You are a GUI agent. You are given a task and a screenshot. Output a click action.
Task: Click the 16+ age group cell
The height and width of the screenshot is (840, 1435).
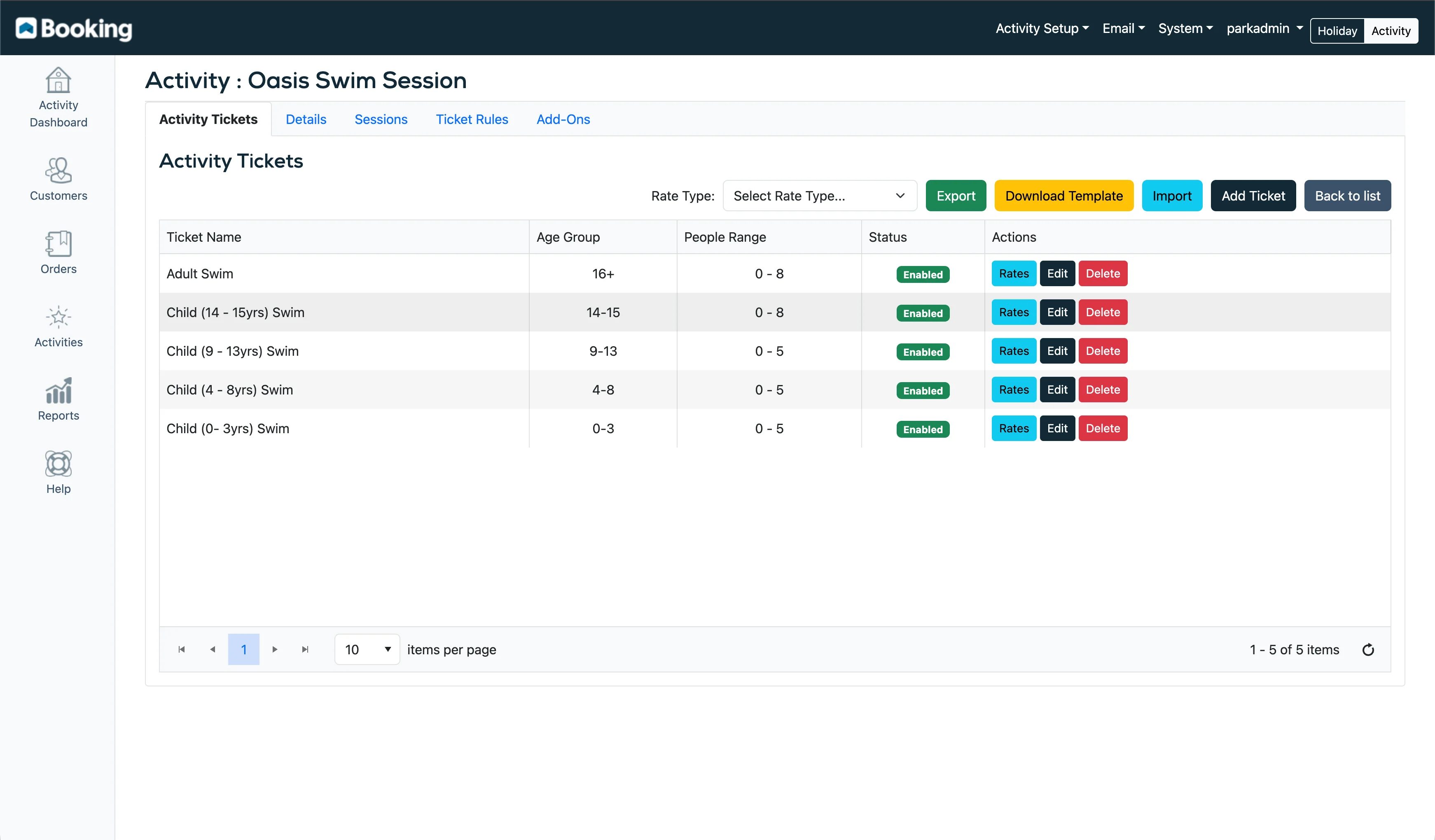coord(603,274)
